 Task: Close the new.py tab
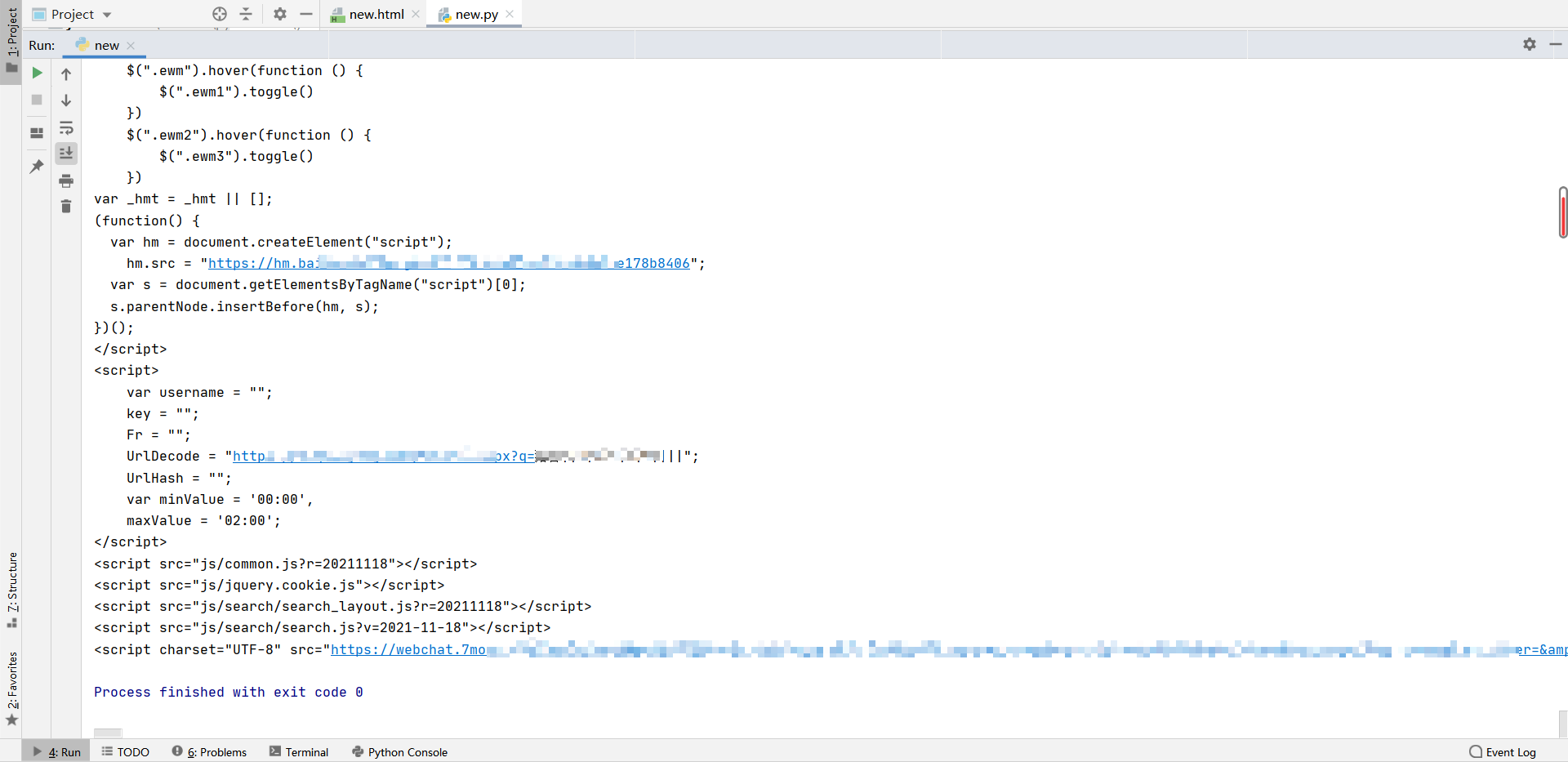coord(510,14)
